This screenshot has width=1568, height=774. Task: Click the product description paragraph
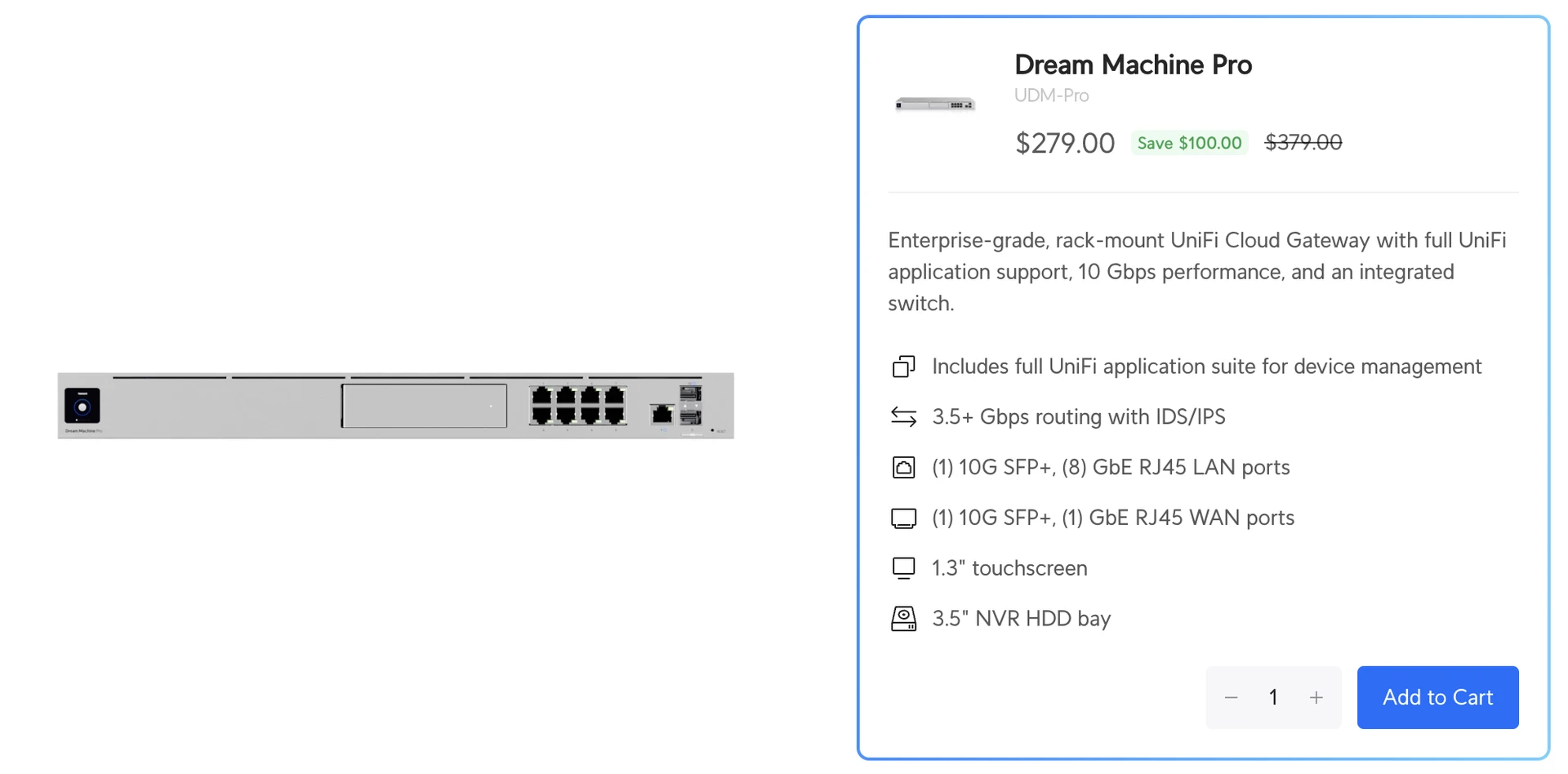coord(1192,272)
